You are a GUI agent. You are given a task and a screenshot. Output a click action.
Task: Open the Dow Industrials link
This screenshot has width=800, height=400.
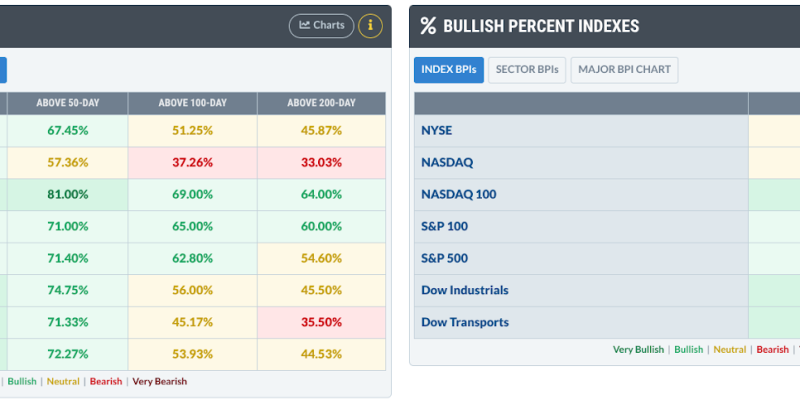[465, 290]
